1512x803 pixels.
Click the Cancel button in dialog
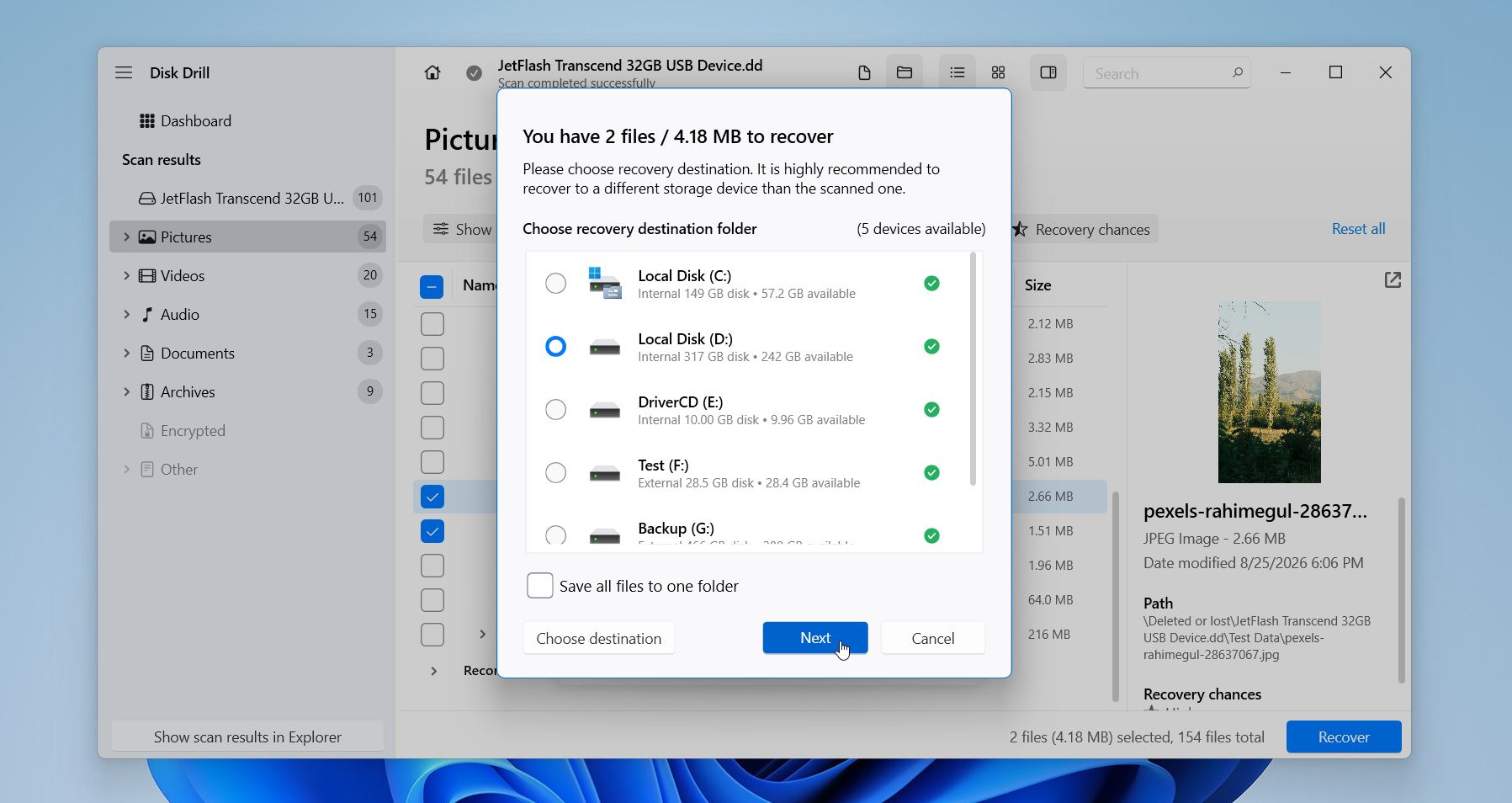(933, 638)
